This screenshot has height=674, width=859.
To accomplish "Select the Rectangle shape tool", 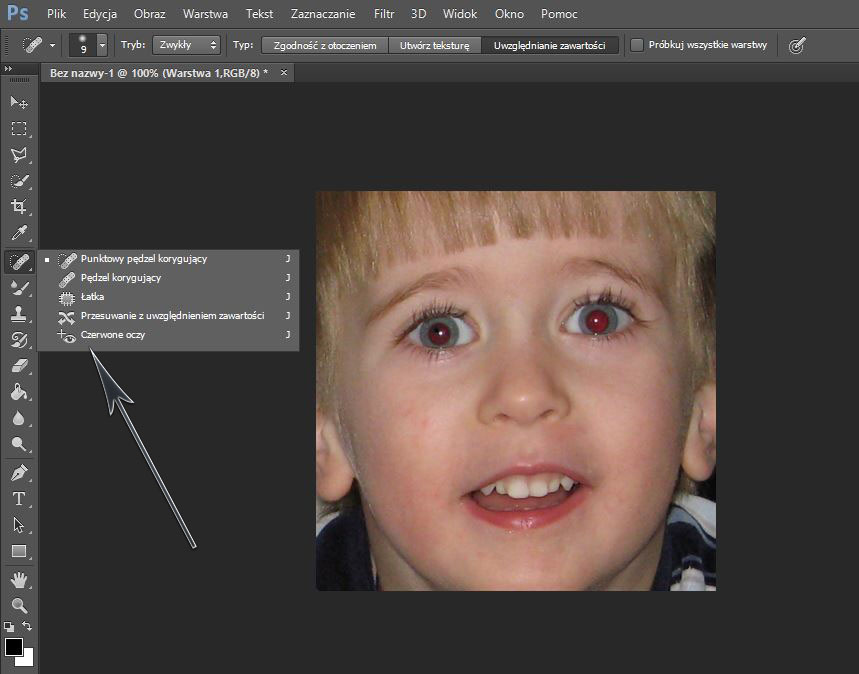I will point(19,551).
